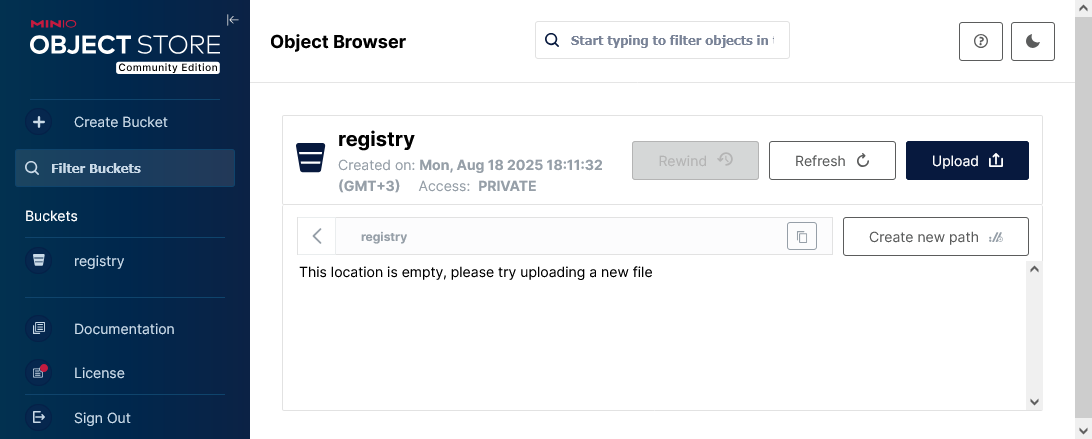1092x439 pixels.
Task: Click the registry bucket icon in the sidebar
Action: (x=39, y=261)
